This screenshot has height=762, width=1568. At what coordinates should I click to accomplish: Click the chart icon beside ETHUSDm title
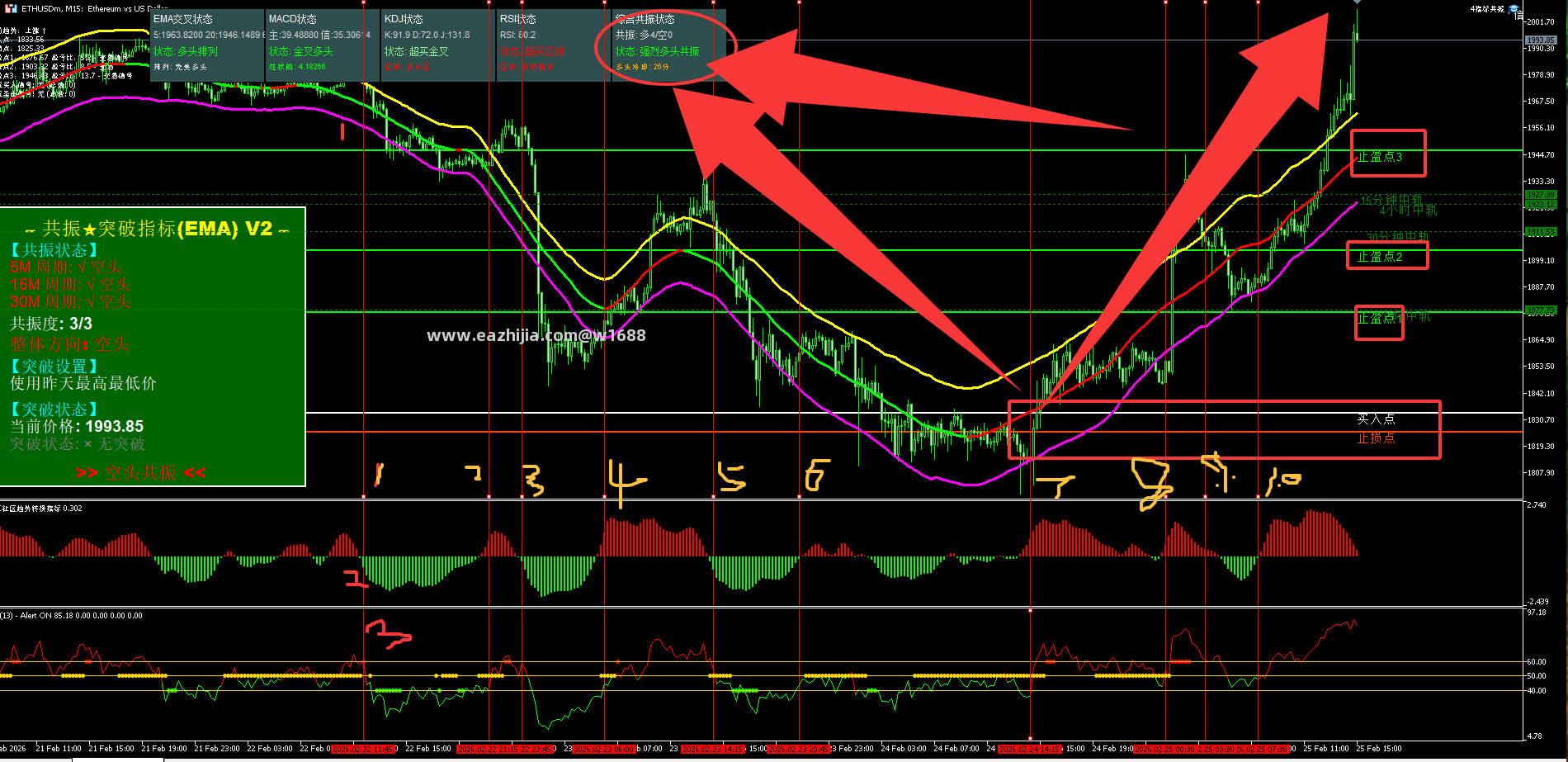(12, 8)
